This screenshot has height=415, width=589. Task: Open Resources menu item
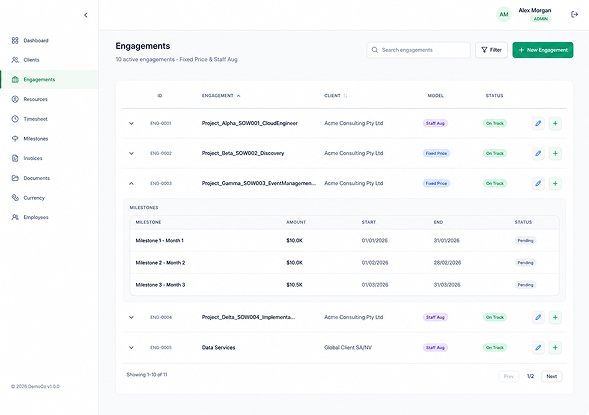click(35, 99)
